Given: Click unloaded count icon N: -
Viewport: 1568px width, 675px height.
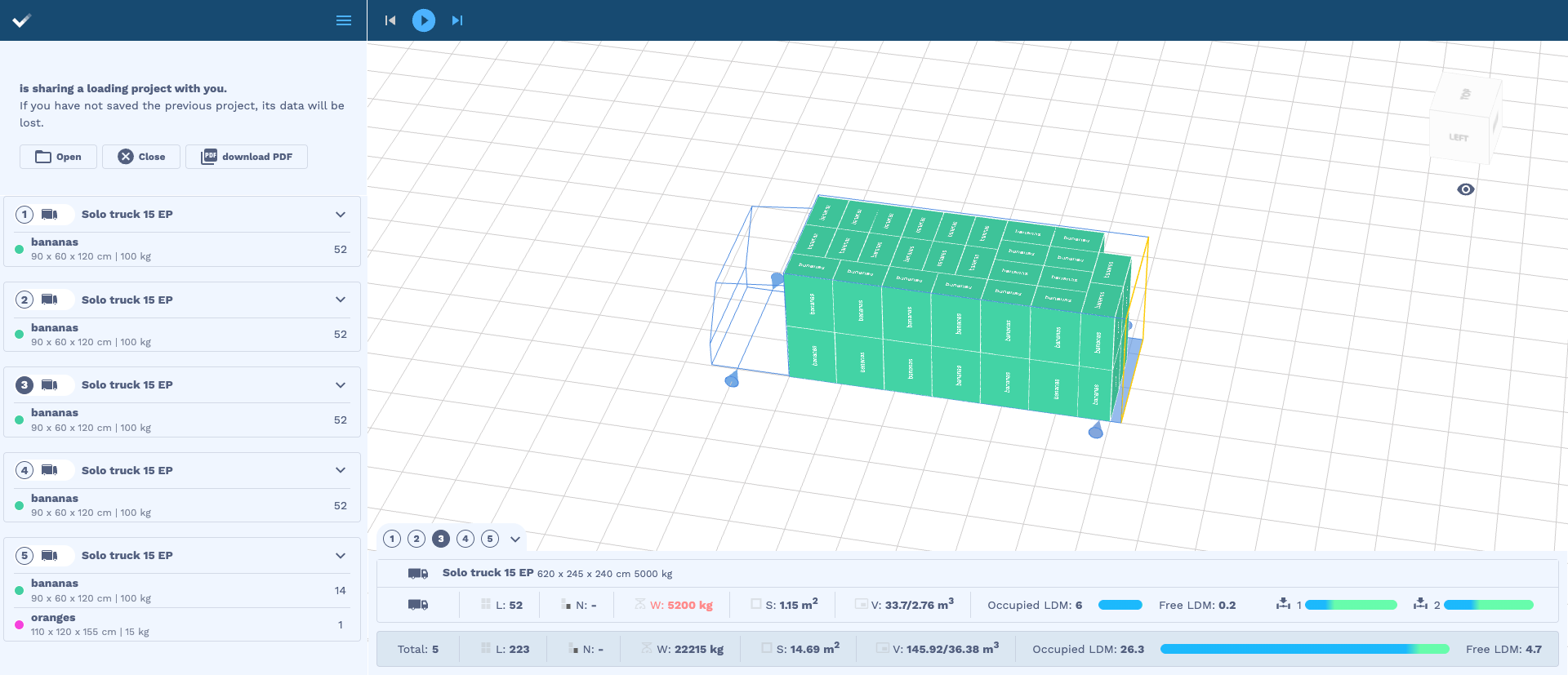Looking at the screenshot, I should click(567, 605).
